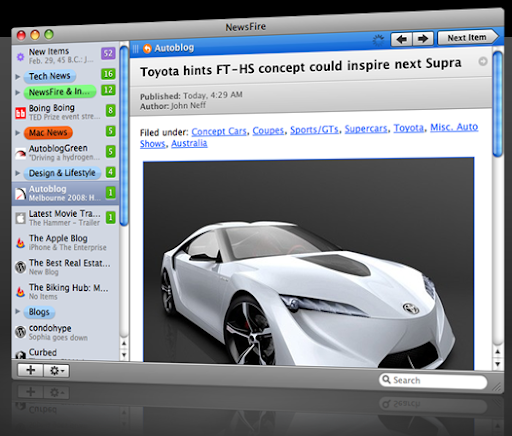
Task: Expand the Mac News group
Action: coord(18,133)
